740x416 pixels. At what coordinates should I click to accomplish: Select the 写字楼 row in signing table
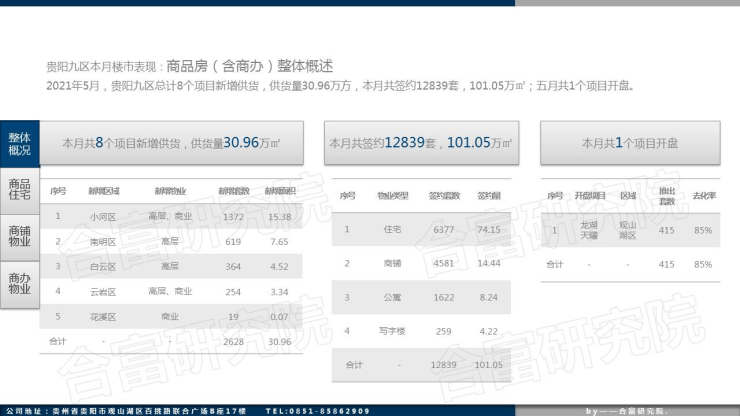click(x=421, y=331)
